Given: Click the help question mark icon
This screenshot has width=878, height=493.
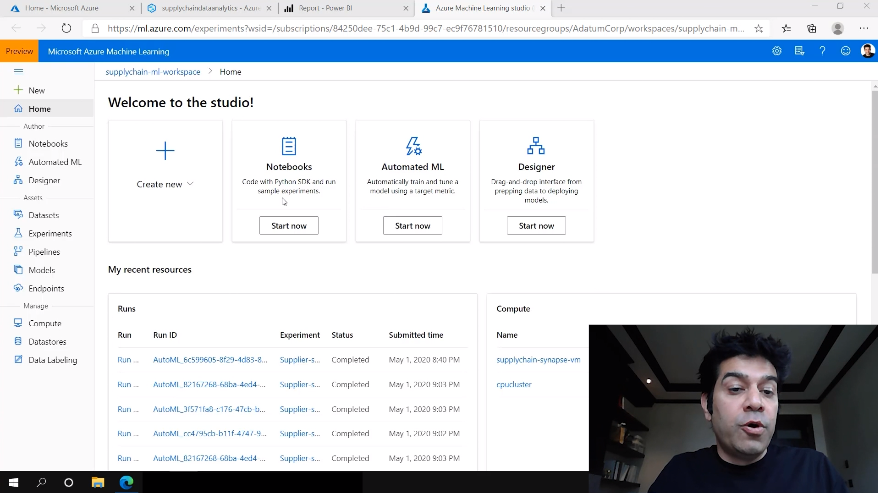Looking at the screenshot, I should point(823,51).
